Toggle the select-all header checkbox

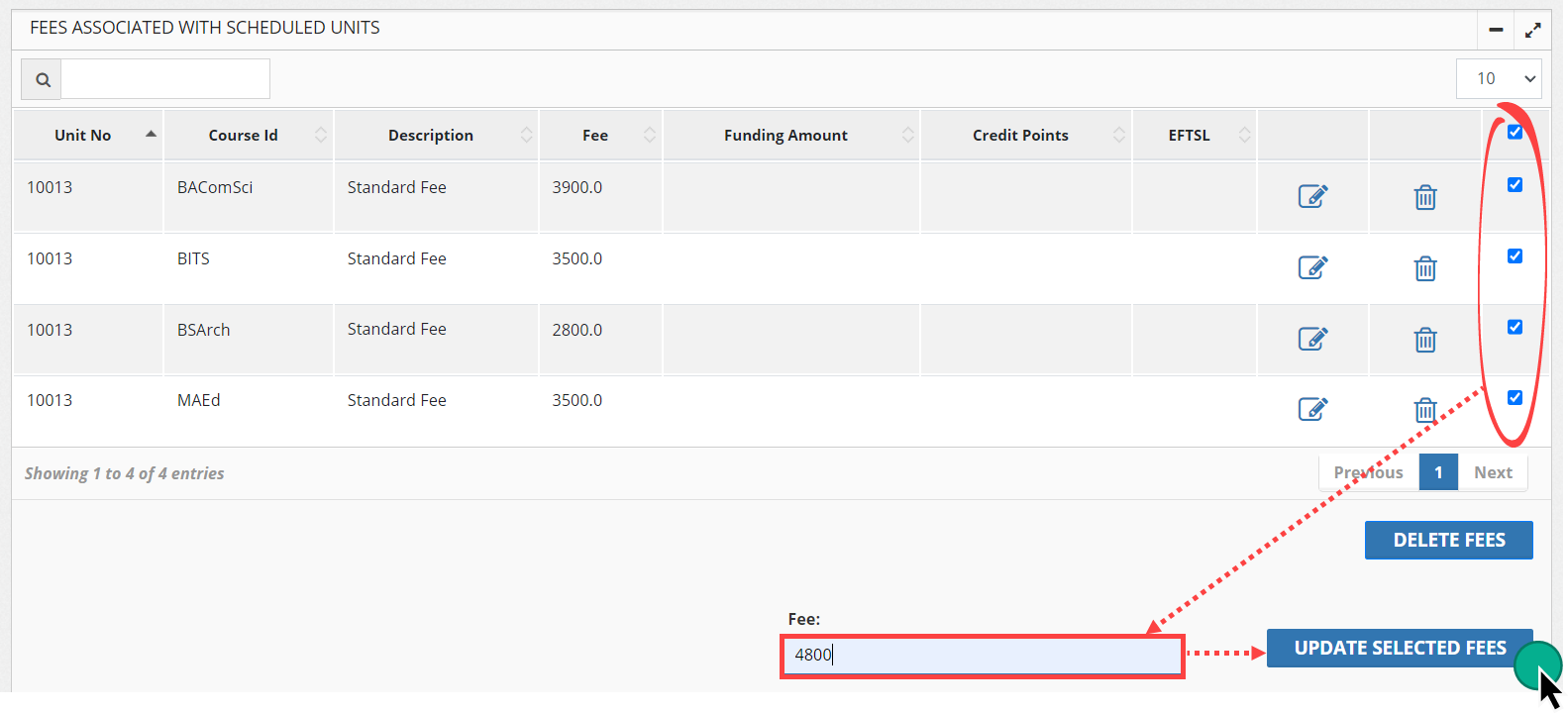(x=1515, y=132)
